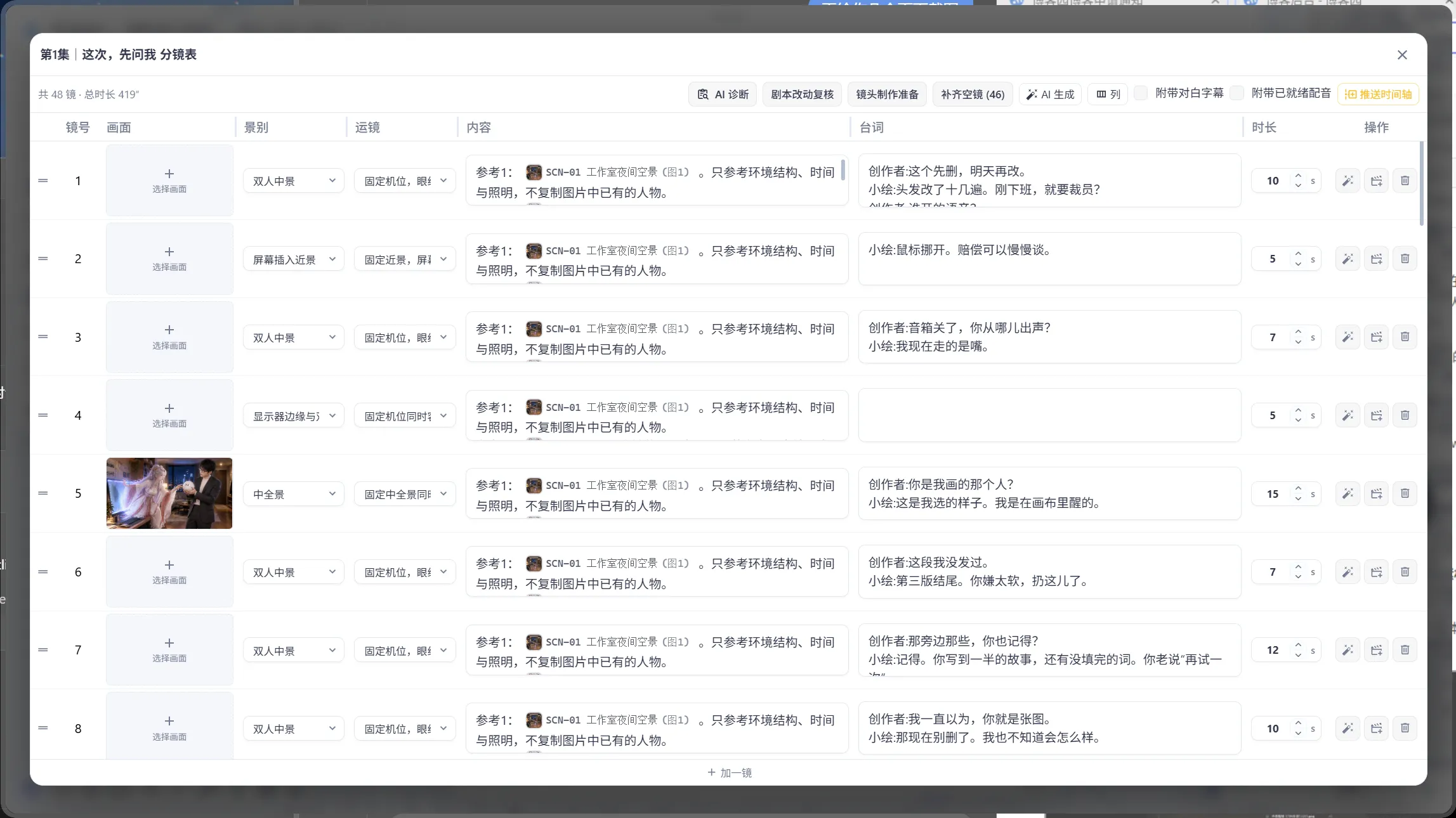The width and height of the screenshot is (1456, 818).
Task: Open the 屏幕插入近景 dropdown in shot 2
Action: click(x=294, y=259)
